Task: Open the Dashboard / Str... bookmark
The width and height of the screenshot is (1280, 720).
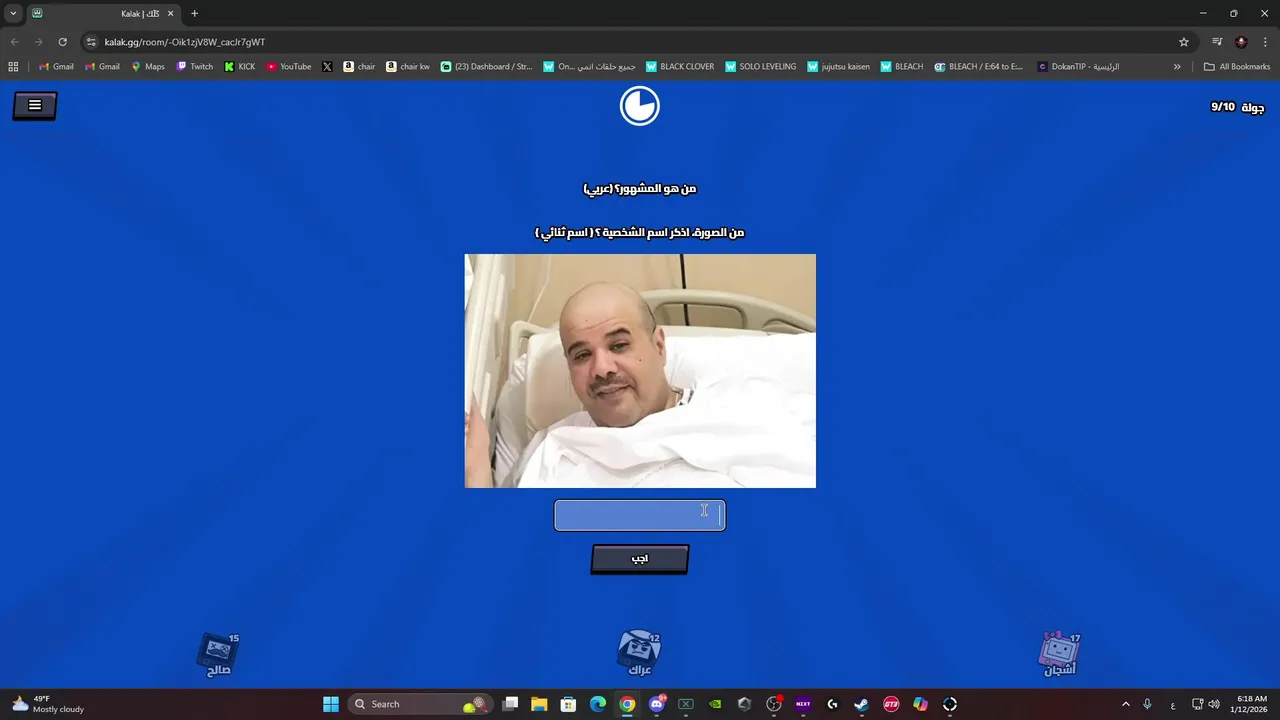Action: pos(487,67)
